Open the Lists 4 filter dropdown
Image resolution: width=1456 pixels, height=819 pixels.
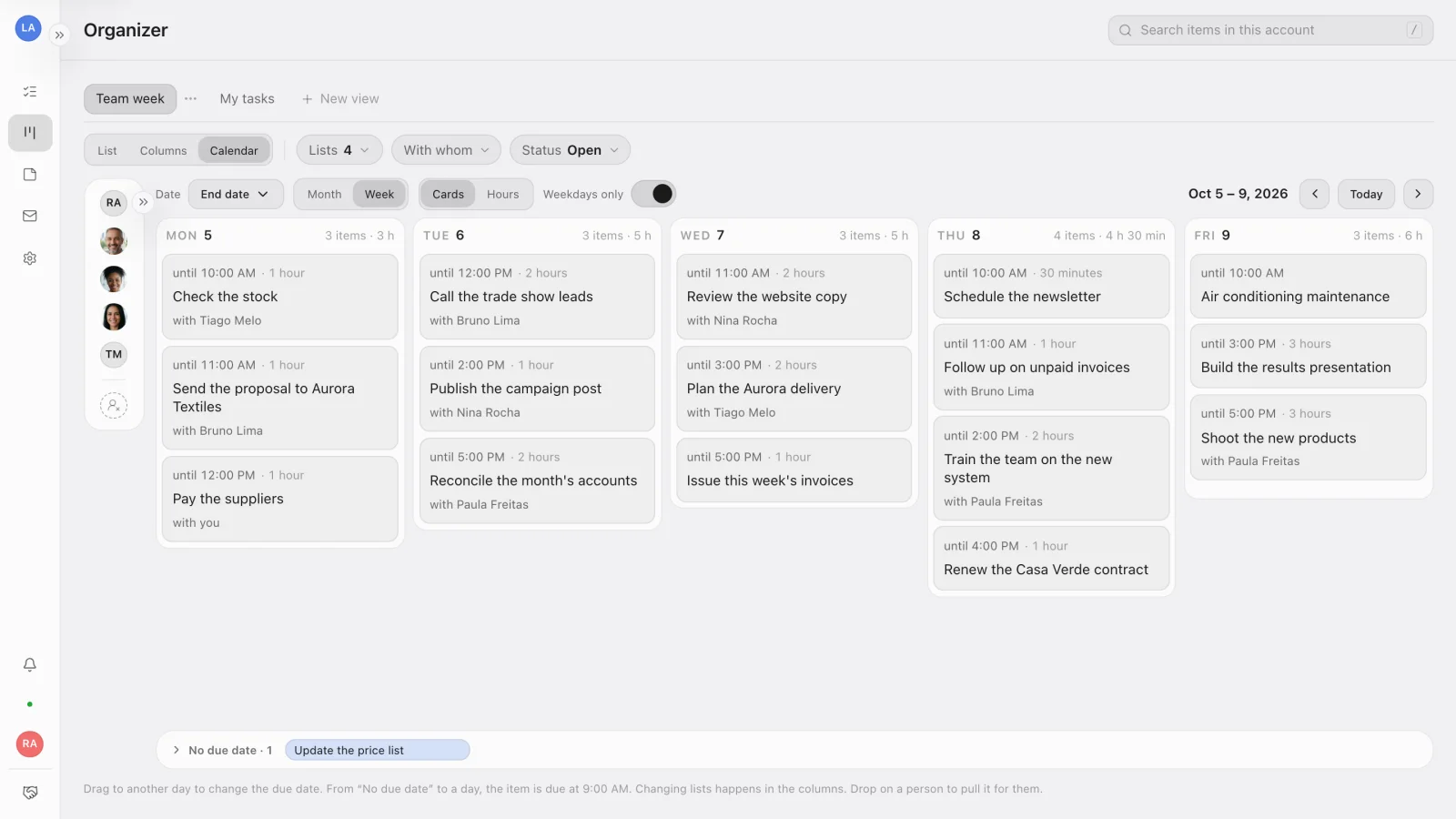339,150
